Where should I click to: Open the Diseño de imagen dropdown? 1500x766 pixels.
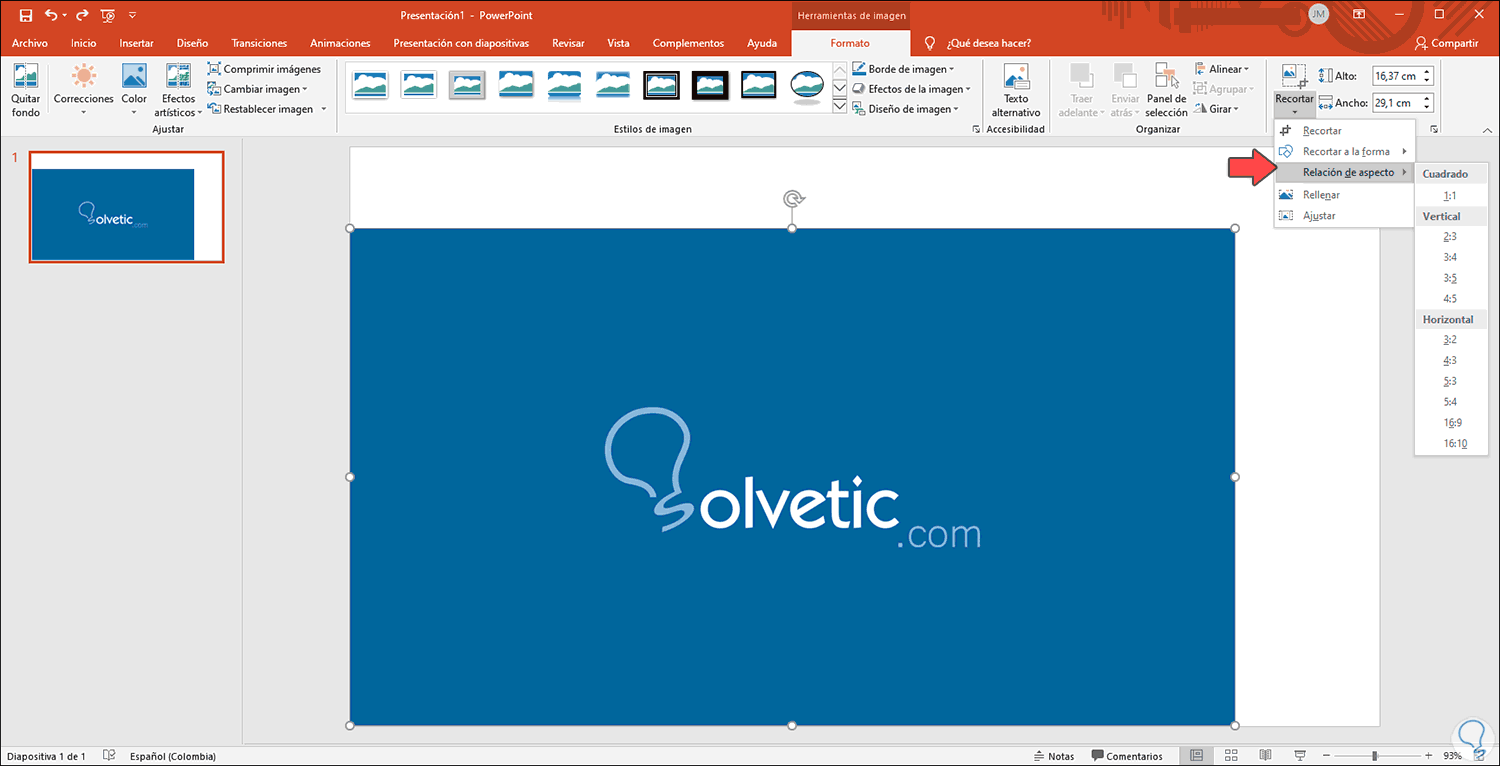tap(905, 109)
